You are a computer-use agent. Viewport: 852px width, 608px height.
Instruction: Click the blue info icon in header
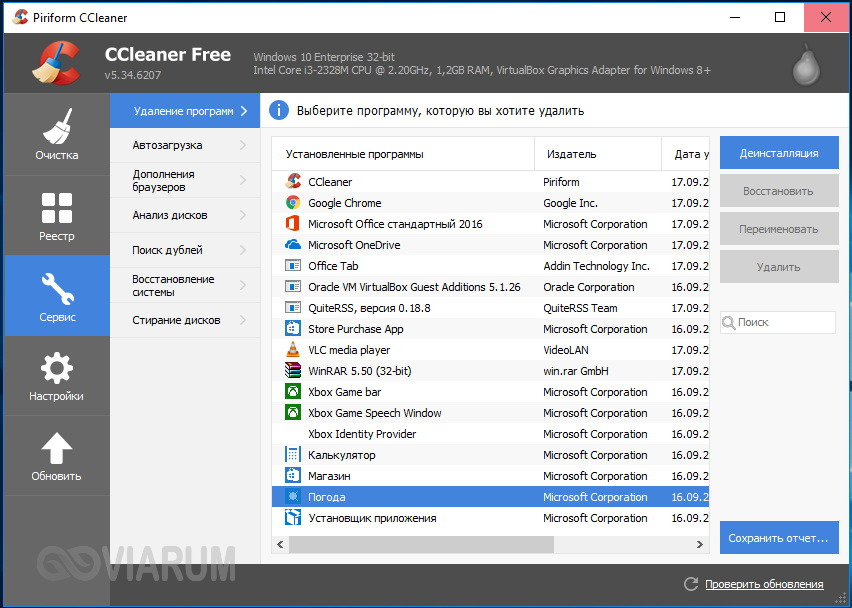pyautogui.click(x=279, y=111)
